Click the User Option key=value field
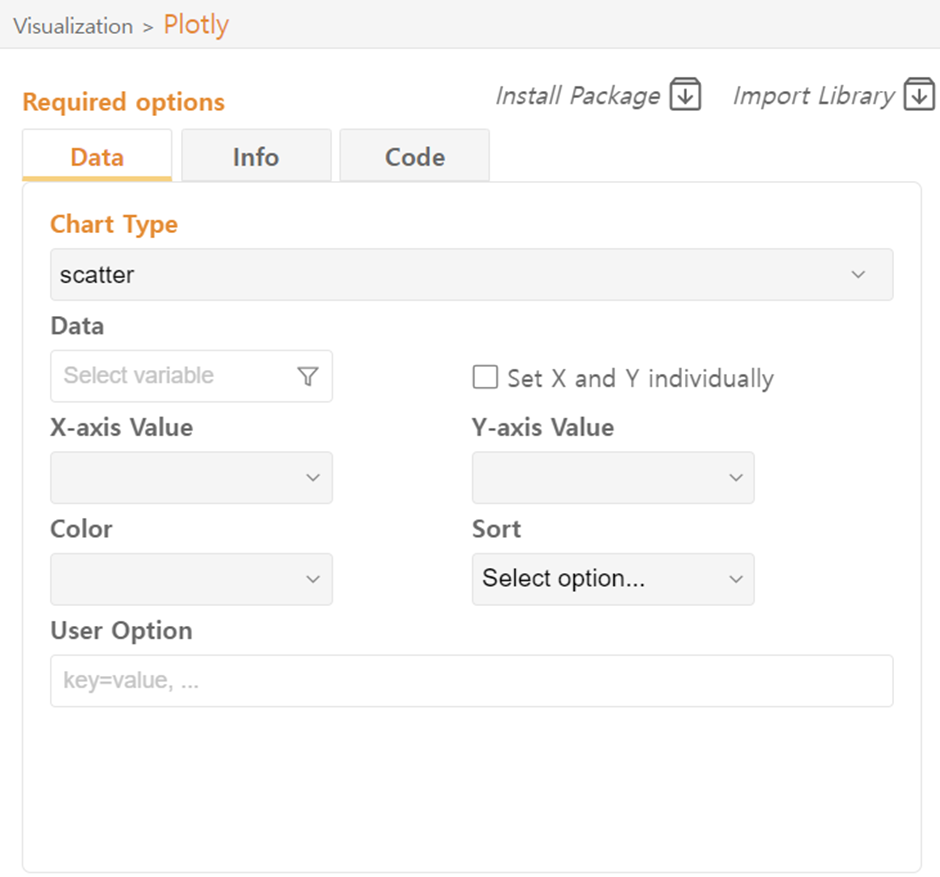Viewport: 940px width, 877px height. pos(471,681)
